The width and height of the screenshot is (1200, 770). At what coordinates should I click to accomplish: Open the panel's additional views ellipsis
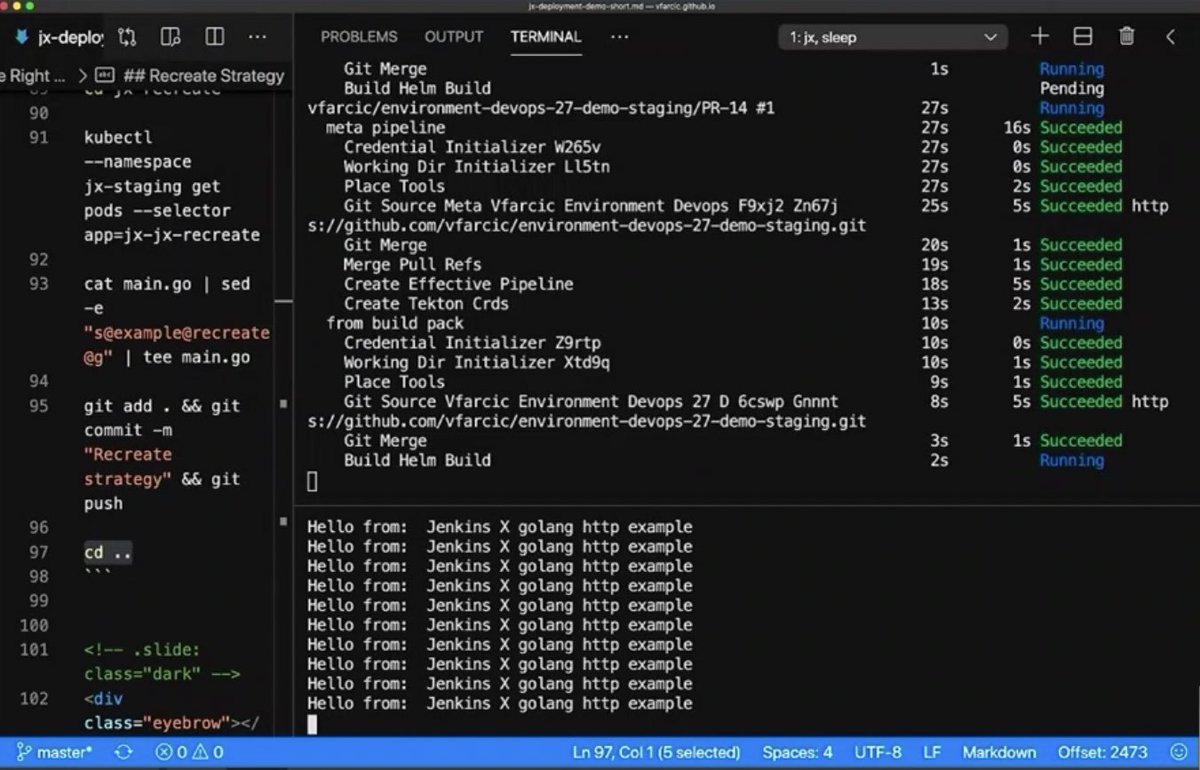[x=620, y=37]
